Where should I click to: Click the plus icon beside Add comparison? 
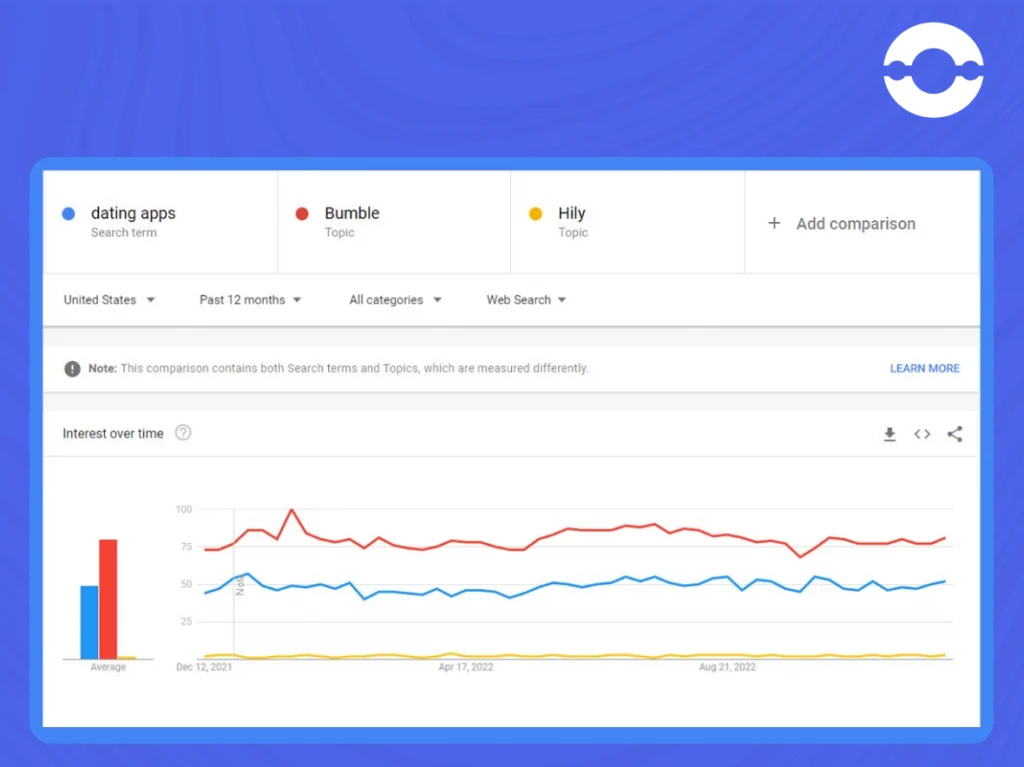click(x=774, y=223)
